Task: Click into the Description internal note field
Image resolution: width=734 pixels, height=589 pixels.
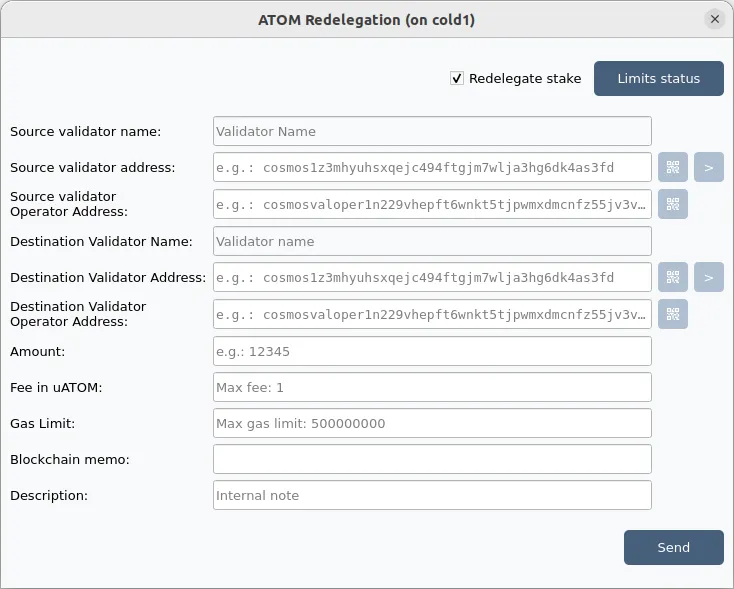Action: point(432,495)
